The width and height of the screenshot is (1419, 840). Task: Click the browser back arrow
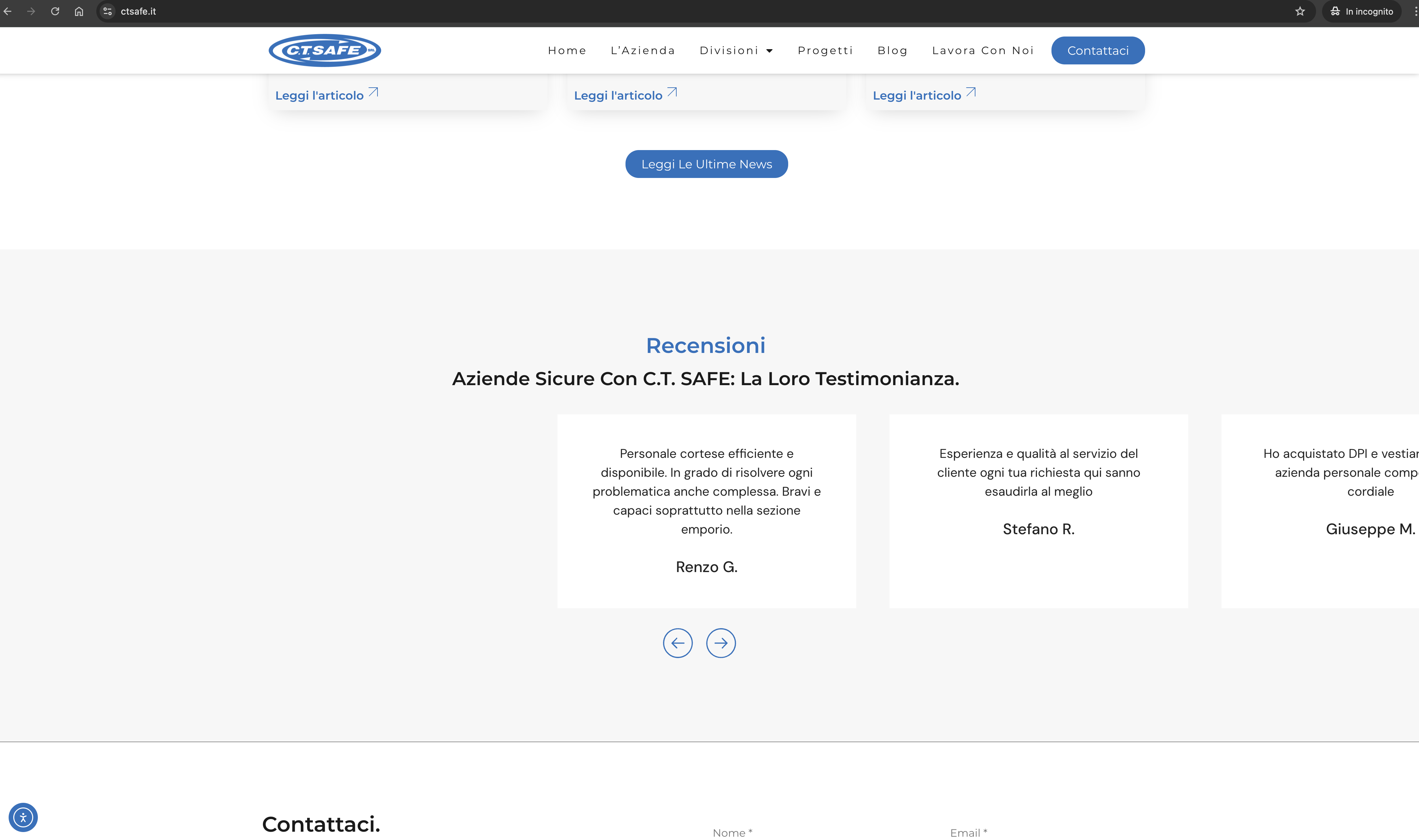coord(8,11)
